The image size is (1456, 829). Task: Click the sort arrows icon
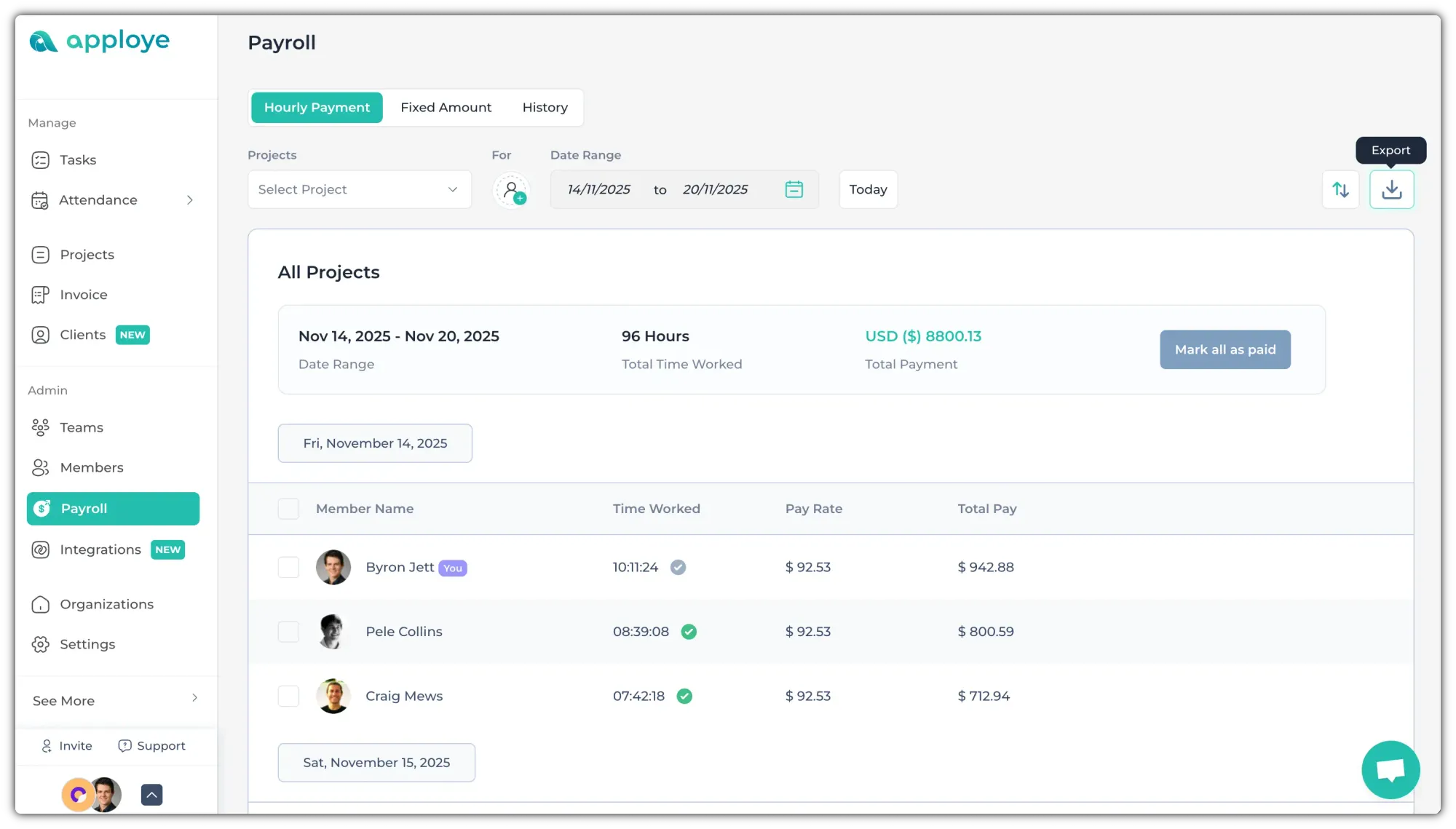1340,189
